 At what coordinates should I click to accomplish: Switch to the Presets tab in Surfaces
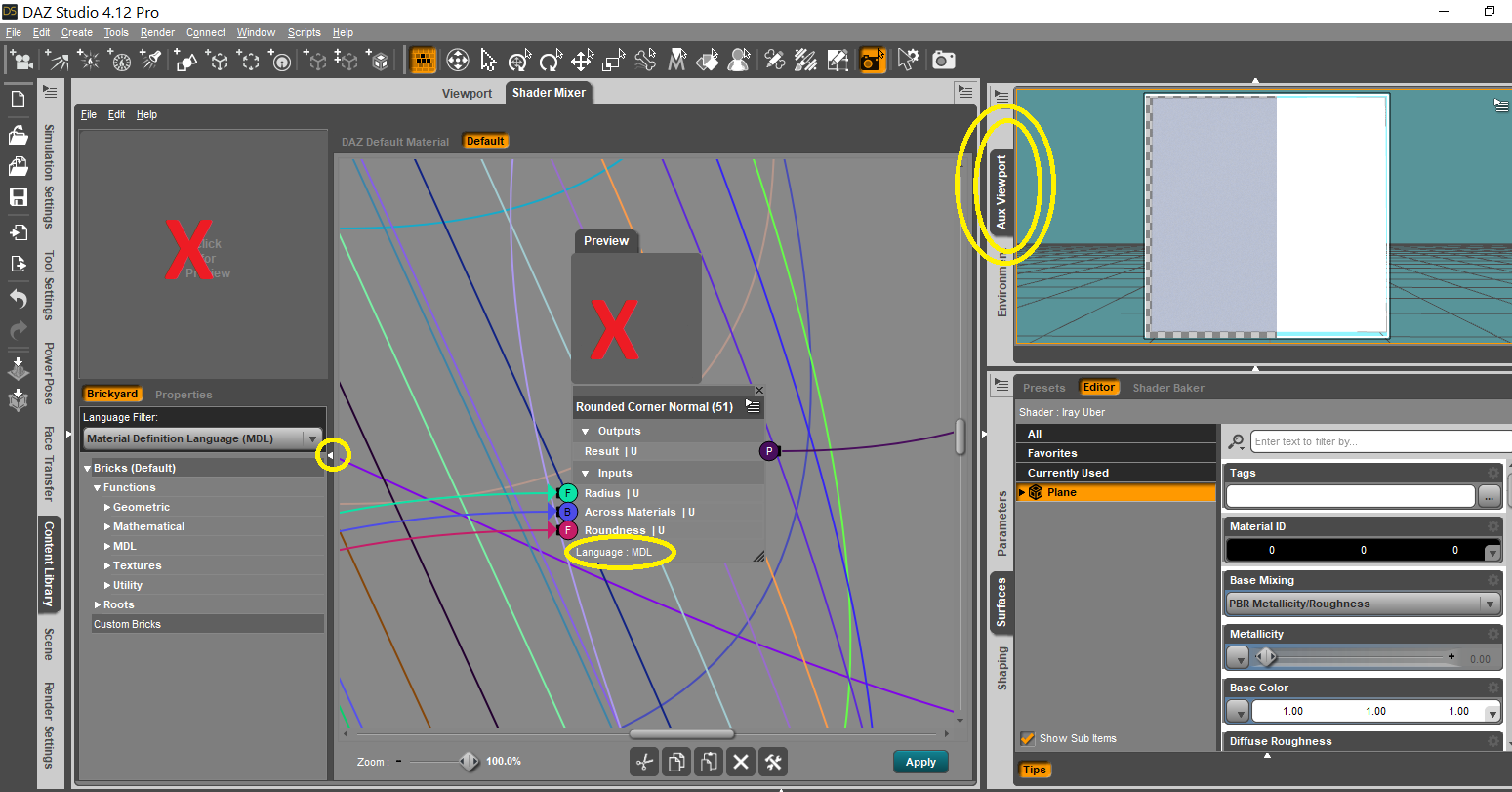1044,388
